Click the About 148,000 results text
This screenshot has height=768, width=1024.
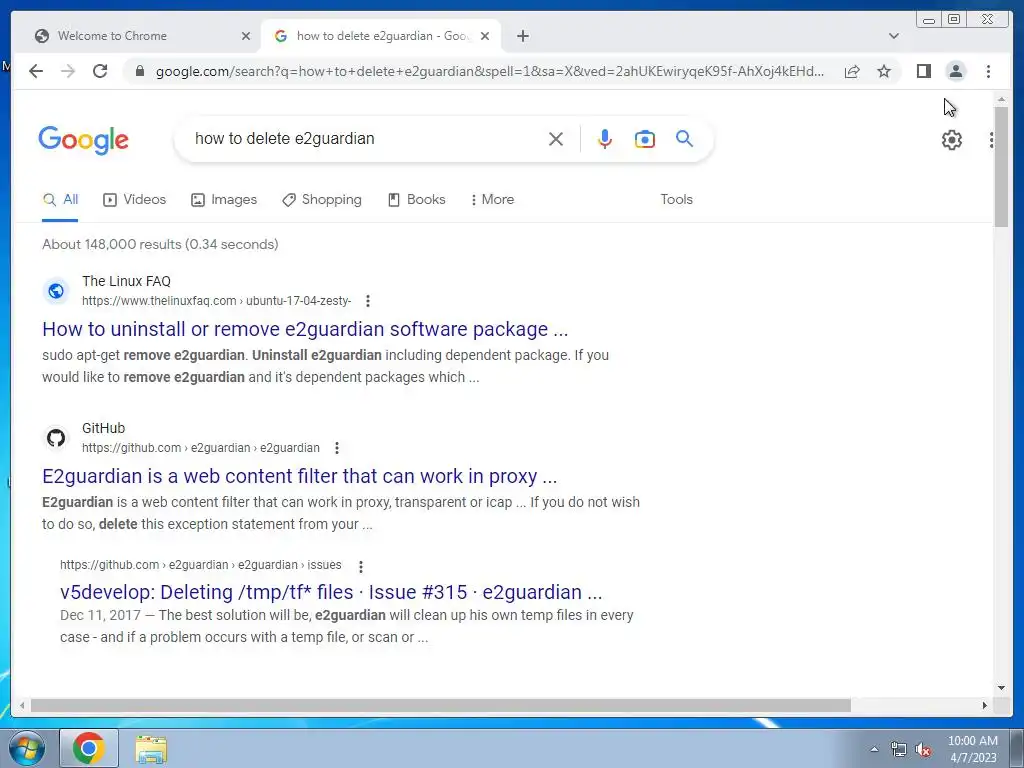[x=160, y=244]
